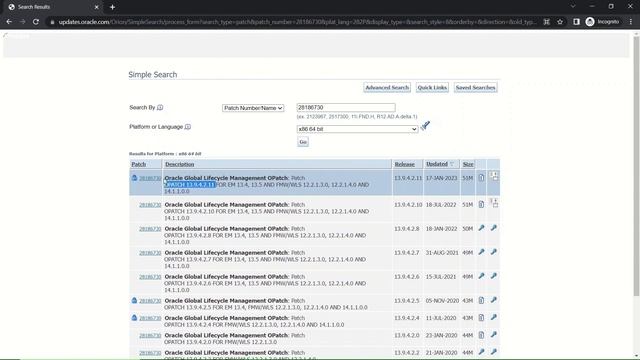Click the Go button to run the search

(303, 142)
